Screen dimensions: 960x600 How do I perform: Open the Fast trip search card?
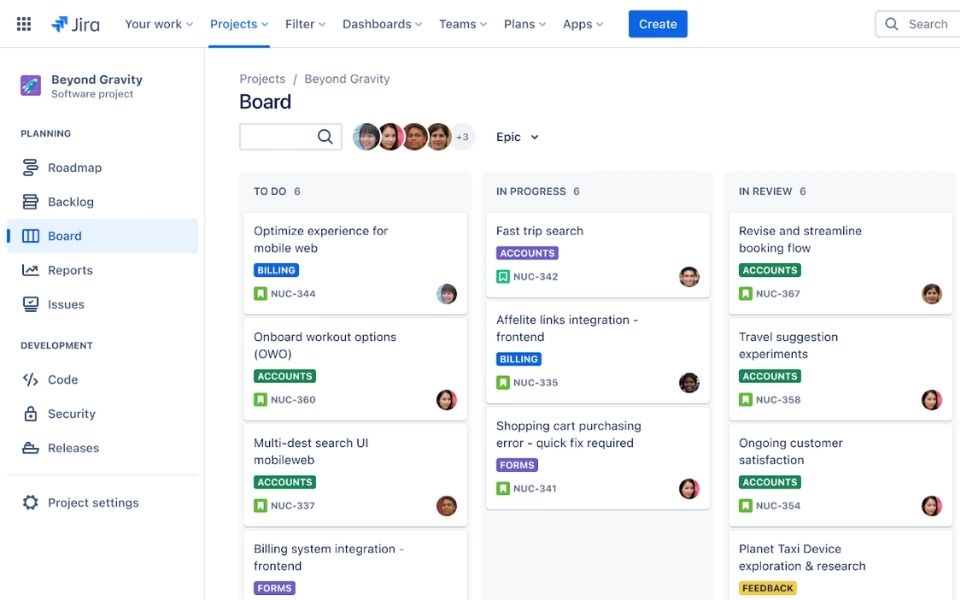pyautogui.click(x=539, y=231)
